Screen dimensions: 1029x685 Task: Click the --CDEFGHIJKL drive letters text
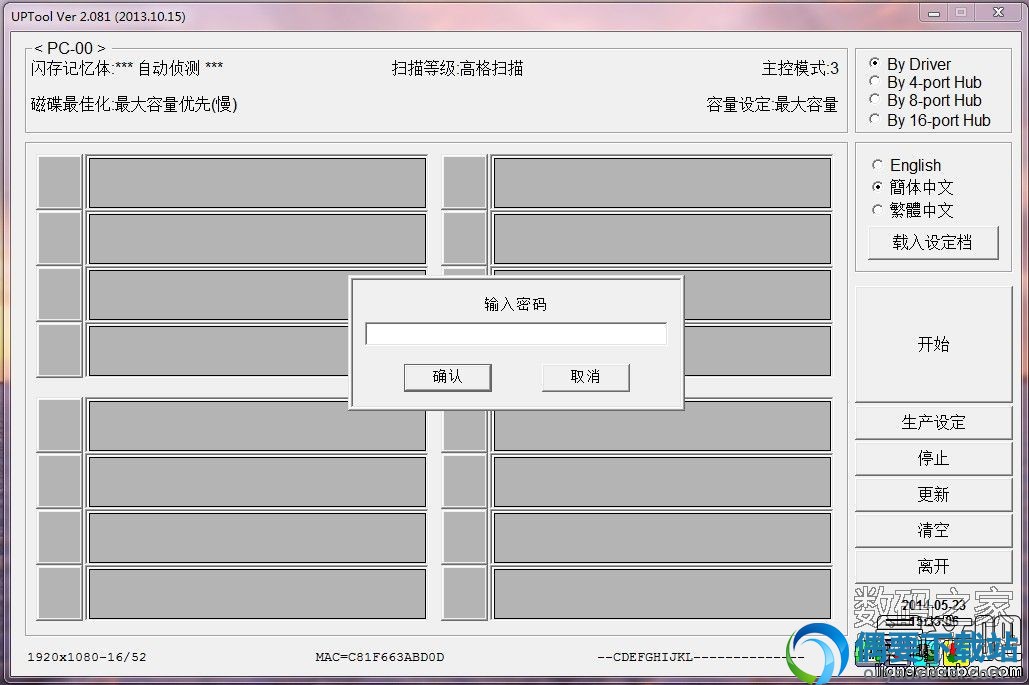tap(700, 657)
